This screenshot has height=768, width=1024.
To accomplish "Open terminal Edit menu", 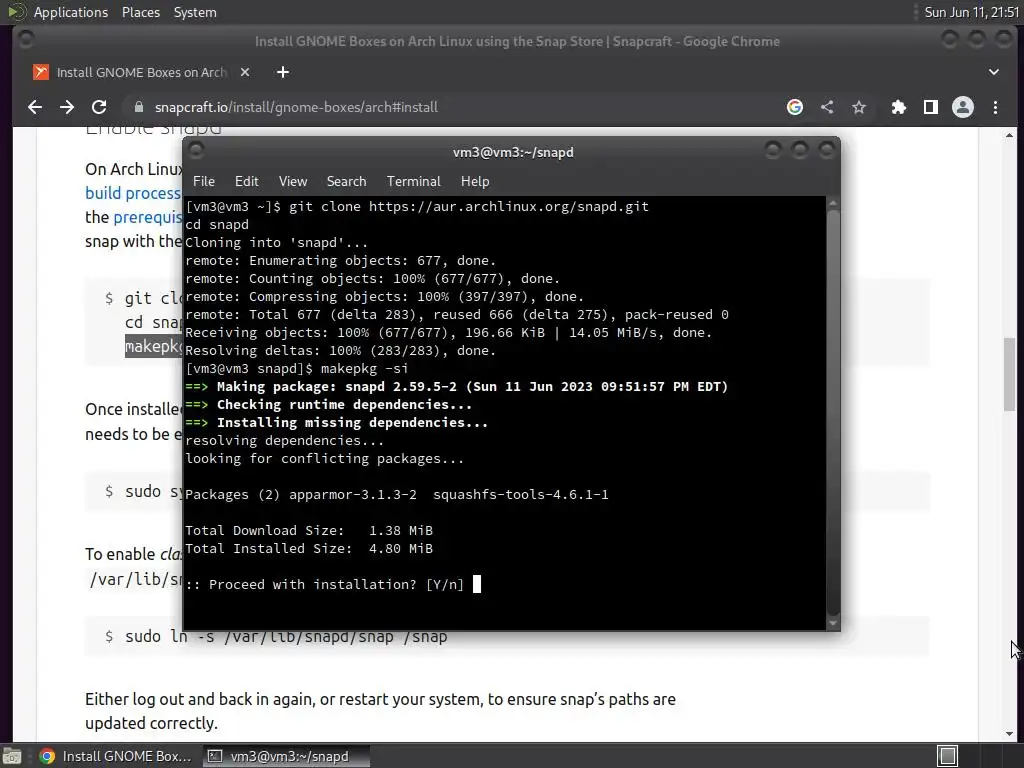I will click(x=246, y=181).
